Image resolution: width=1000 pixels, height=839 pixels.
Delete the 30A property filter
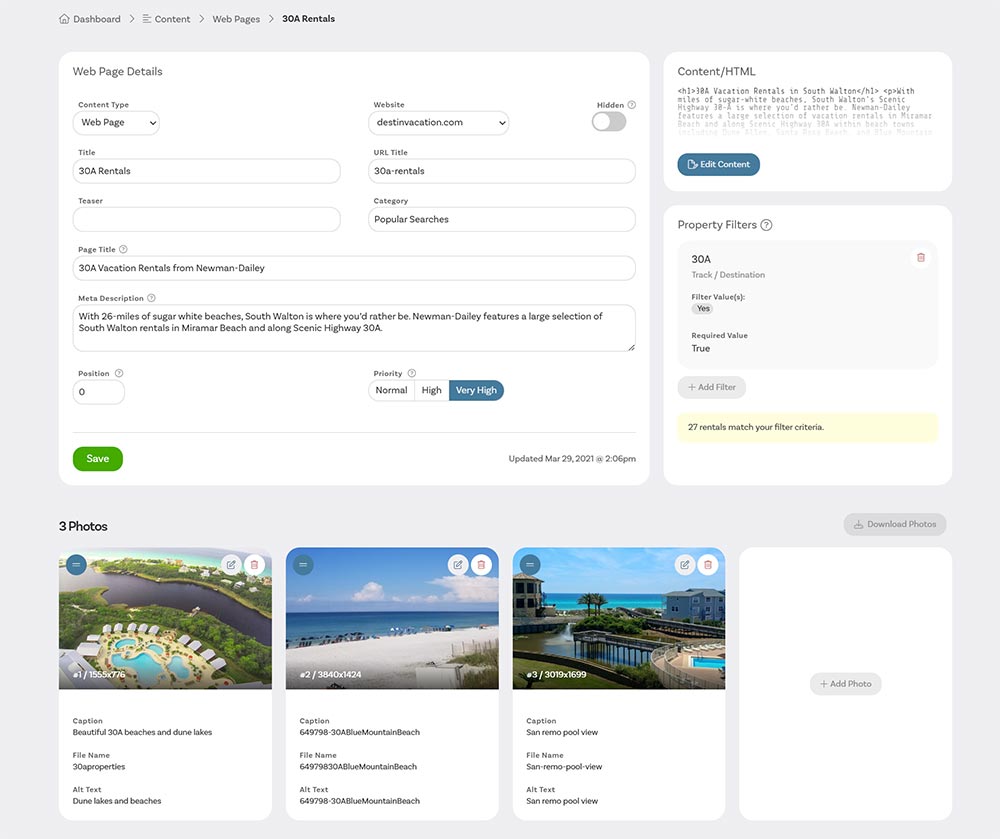tap(920, 258)
